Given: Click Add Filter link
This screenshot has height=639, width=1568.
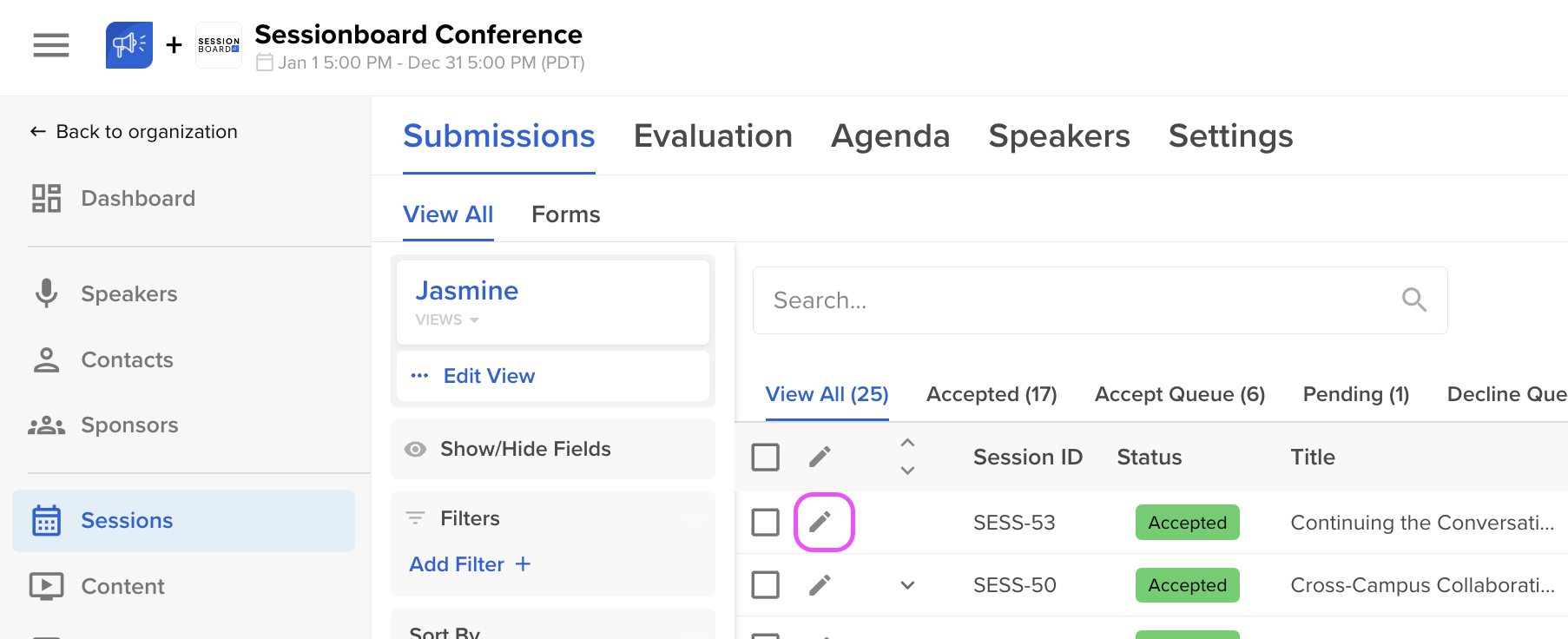Looking at the screenshot, I should (470, 564).
